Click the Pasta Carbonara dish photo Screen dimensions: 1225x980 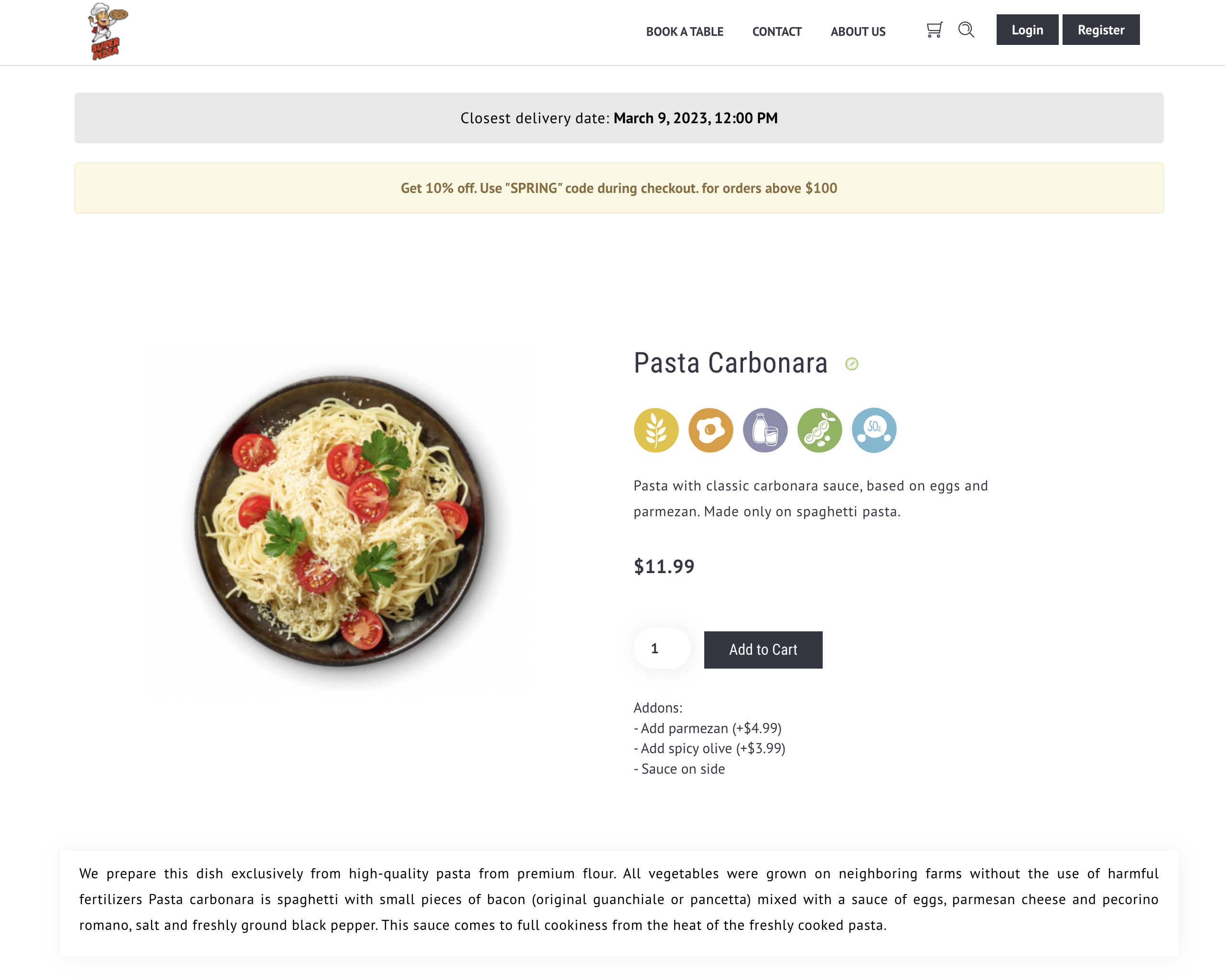[x=340, y=521]
